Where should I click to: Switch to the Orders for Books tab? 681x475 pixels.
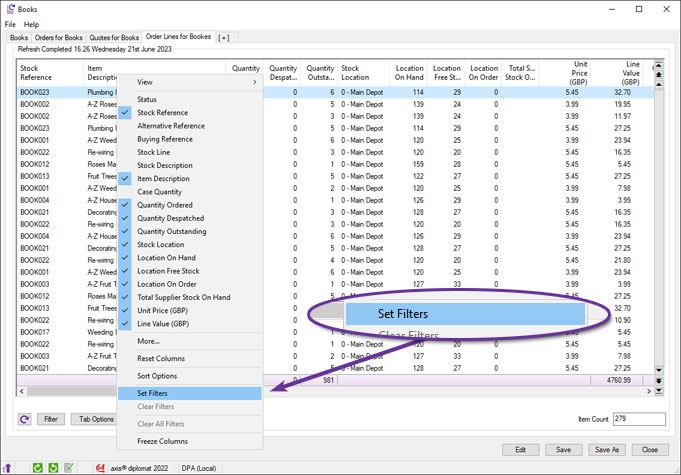pos(59,38)
